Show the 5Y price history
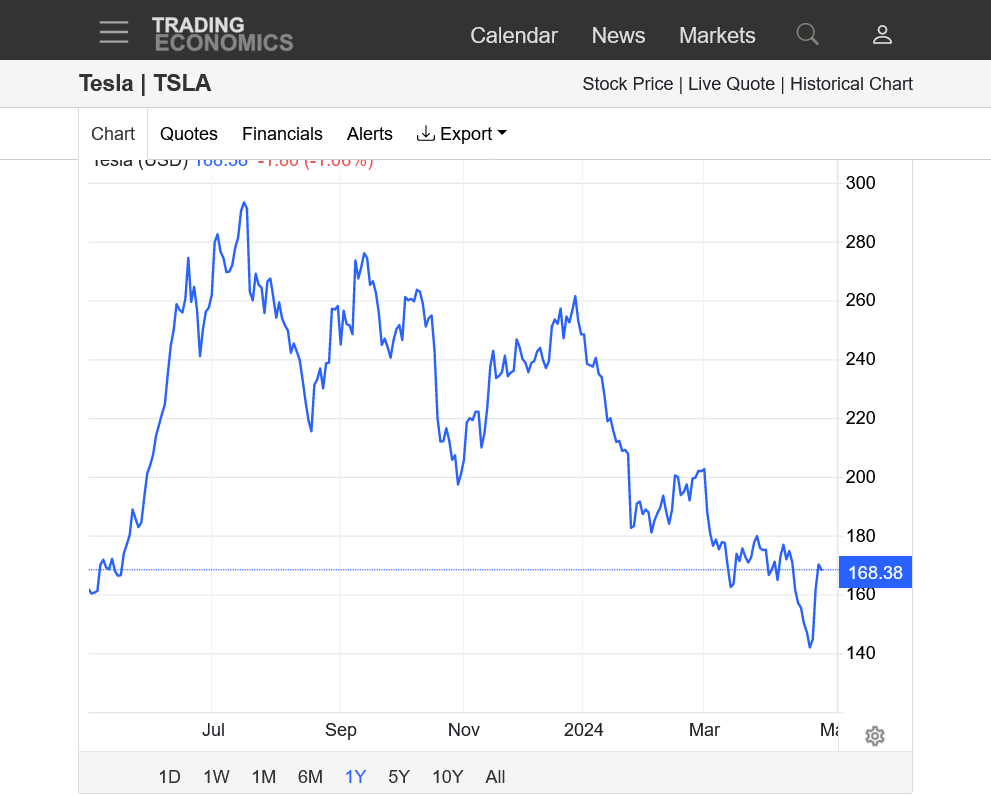Viewport: 991px width, 796px height. click(399, 777)
